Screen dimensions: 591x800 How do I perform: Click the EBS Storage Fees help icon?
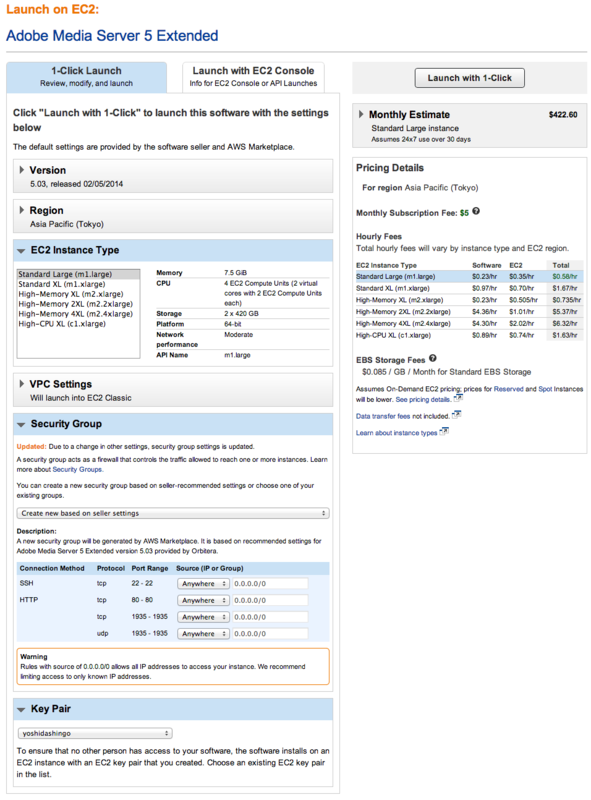point(433,358)
